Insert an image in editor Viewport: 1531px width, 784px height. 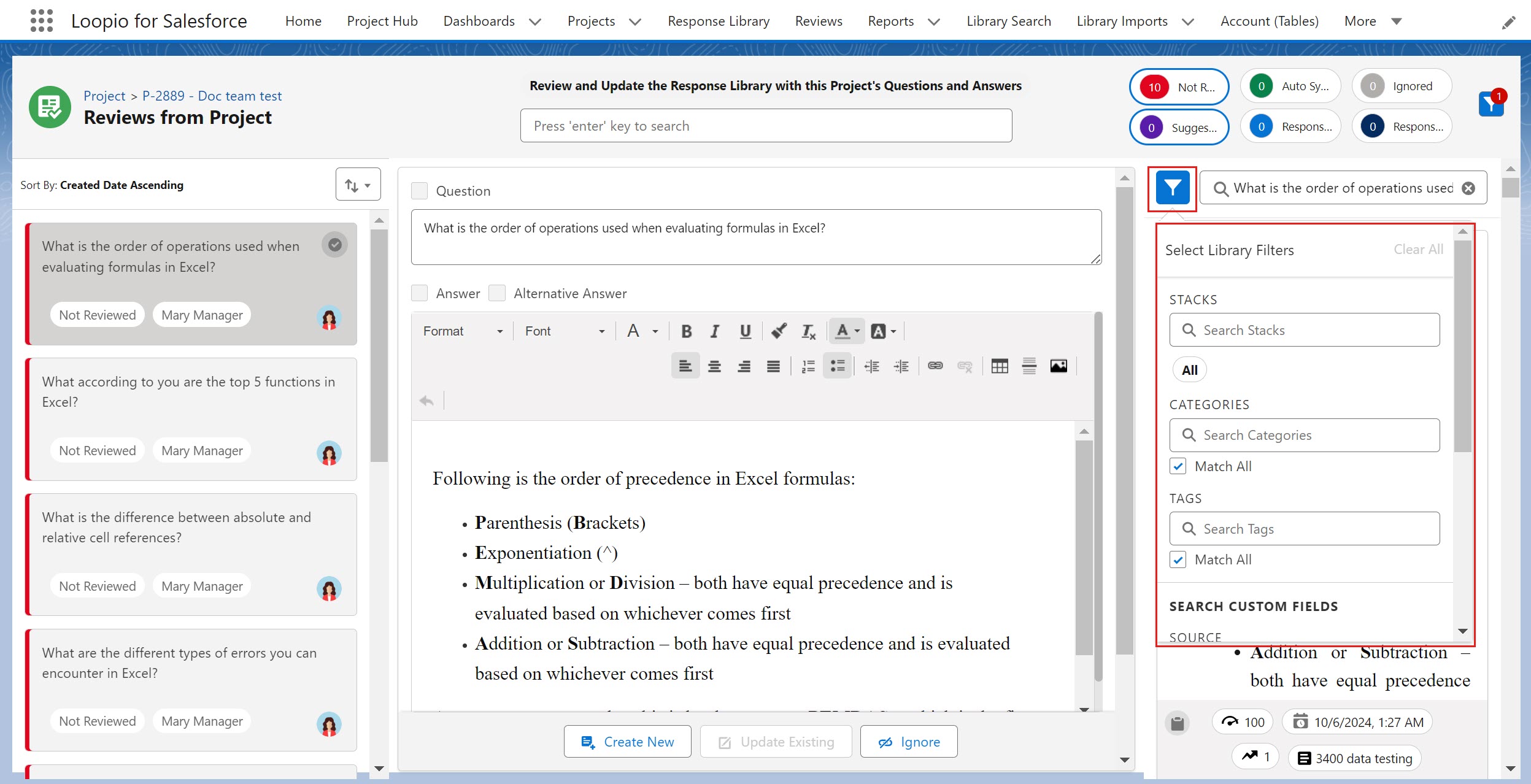click(x=1059, y=366)
